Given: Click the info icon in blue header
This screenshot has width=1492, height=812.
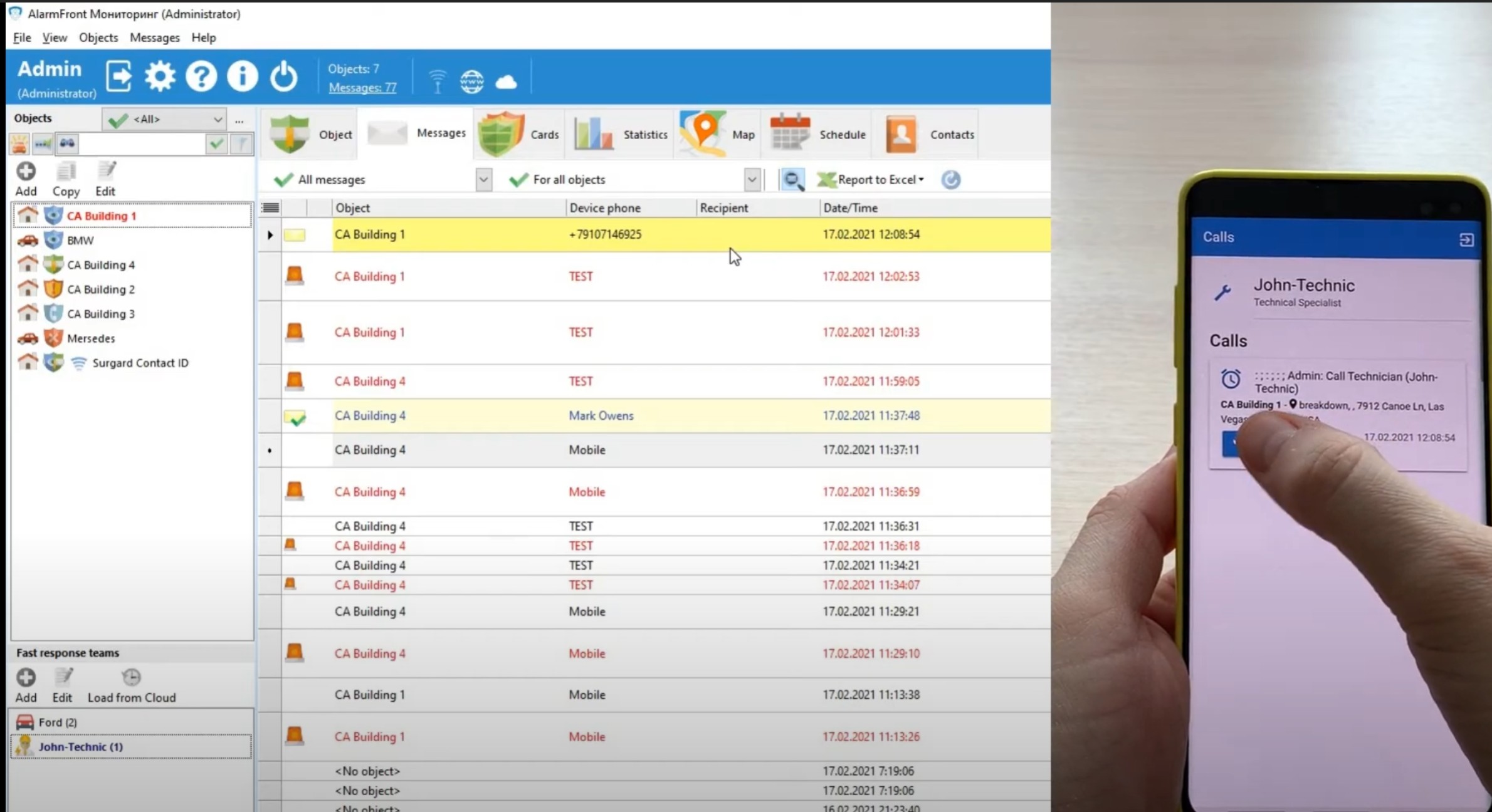Looking at the screenshot, I should [243, 77].
